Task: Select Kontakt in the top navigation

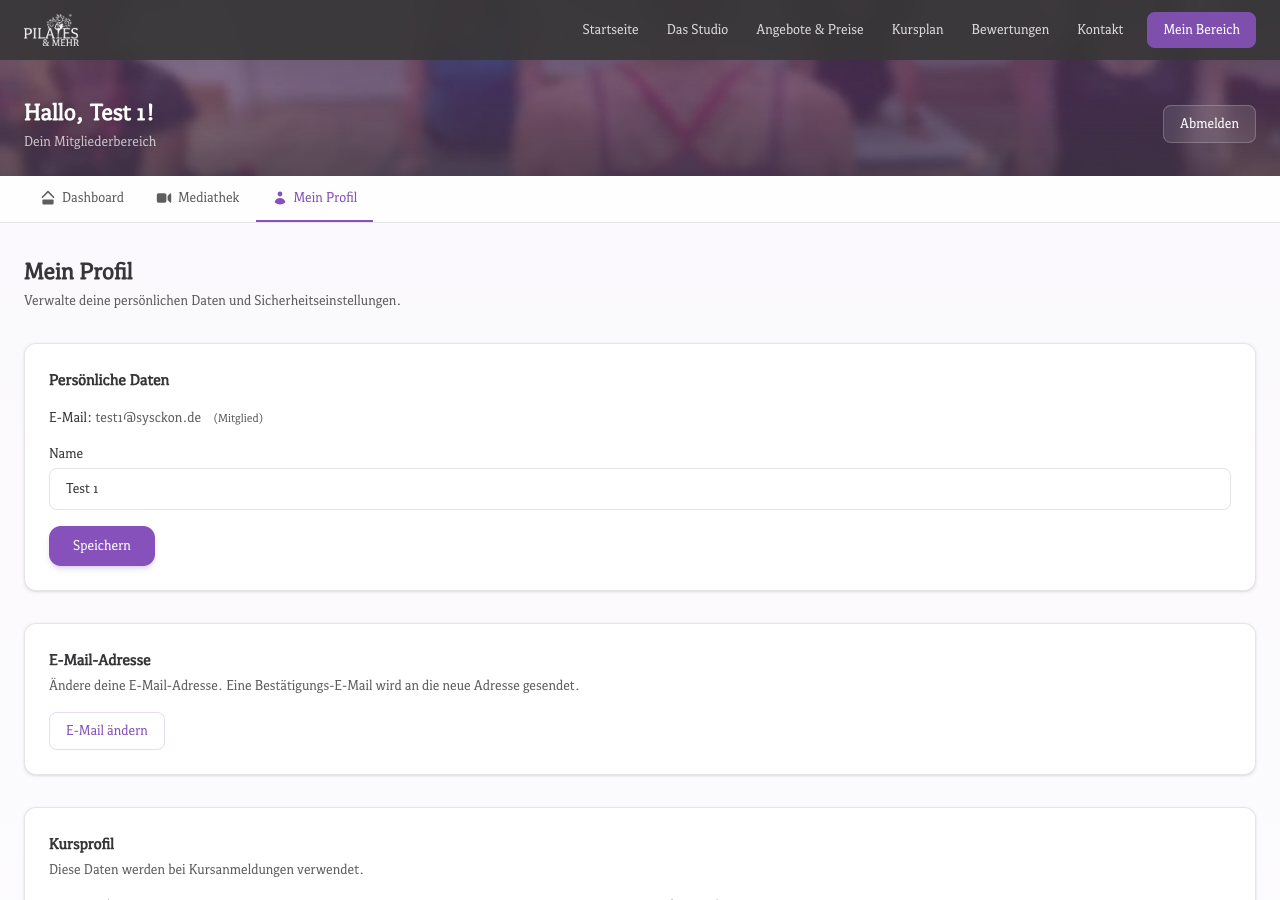Action: click(1100, 30)
